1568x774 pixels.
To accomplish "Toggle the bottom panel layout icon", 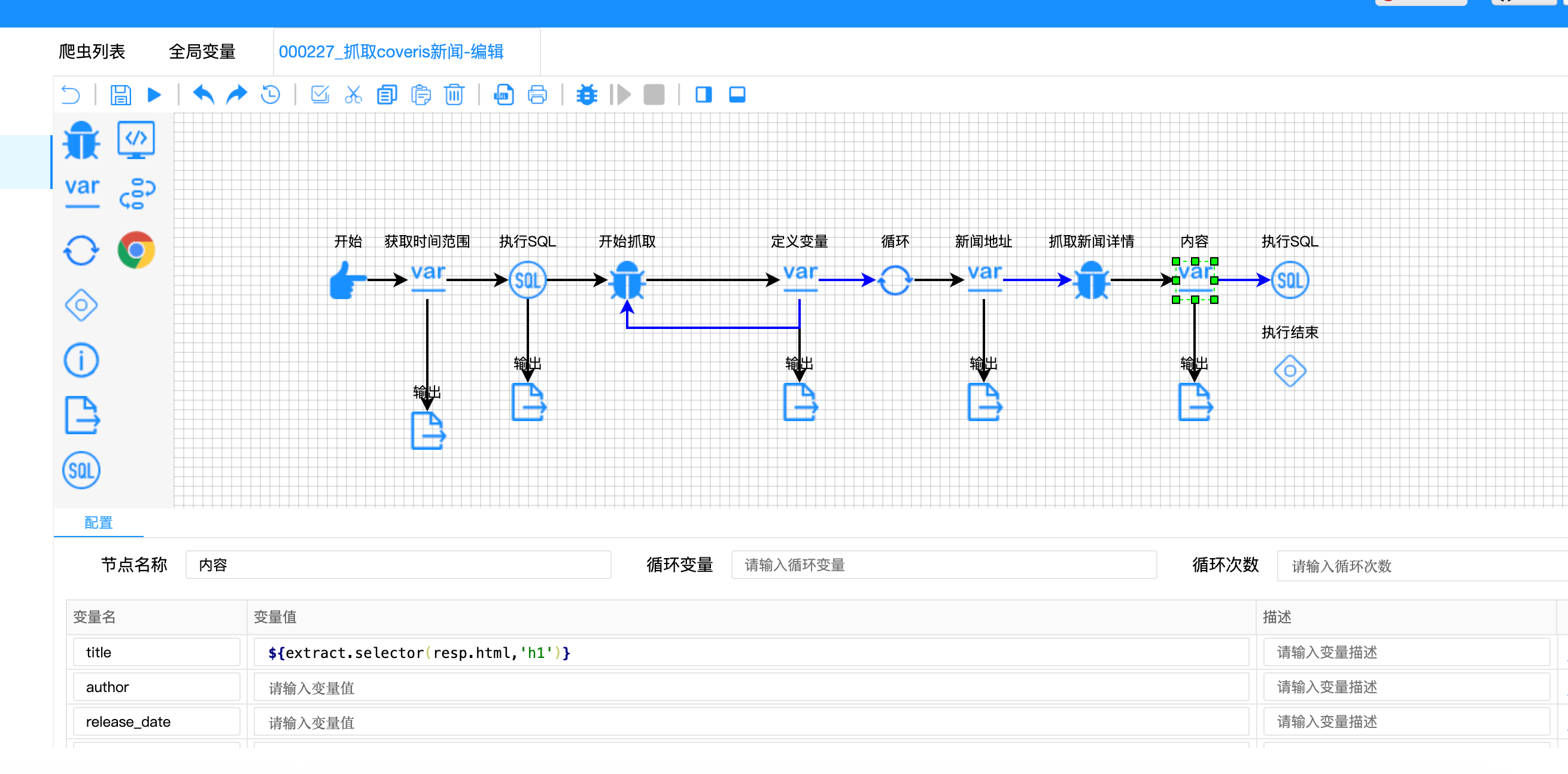I will [737, 95].
